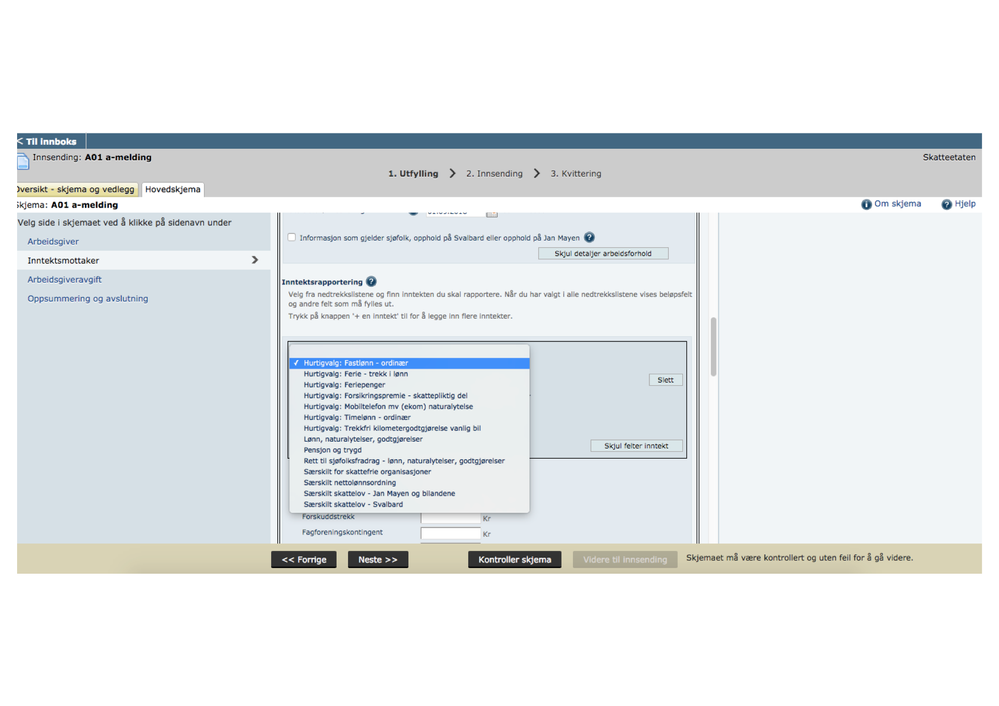Click the Forskuddstrekk amount field

click(450, 517)
